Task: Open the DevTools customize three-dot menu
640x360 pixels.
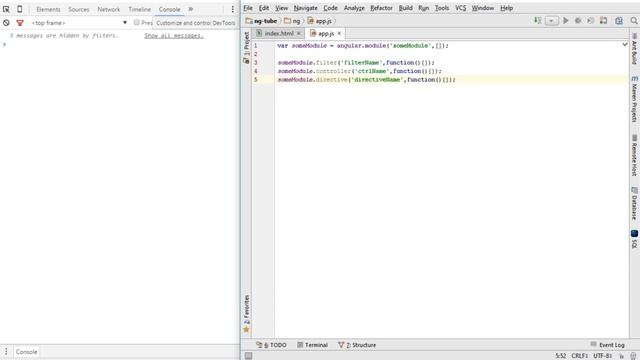Action: [x=233, y=9]
